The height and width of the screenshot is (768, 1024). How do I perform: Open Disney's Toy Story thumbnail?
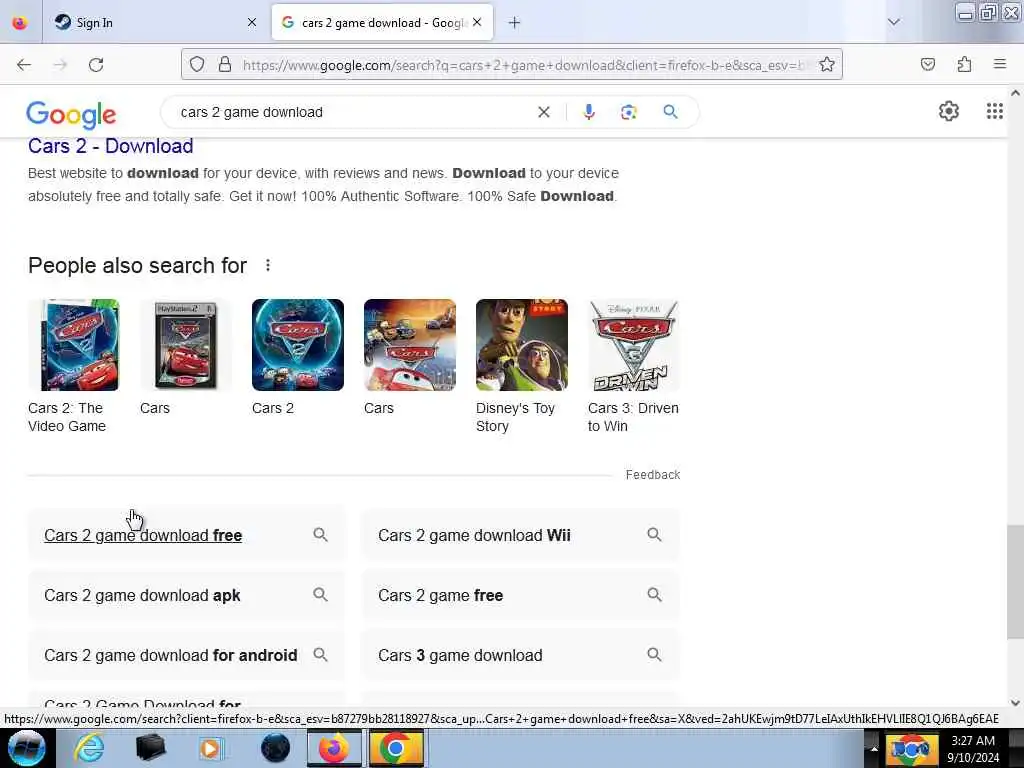pos(522,345)
